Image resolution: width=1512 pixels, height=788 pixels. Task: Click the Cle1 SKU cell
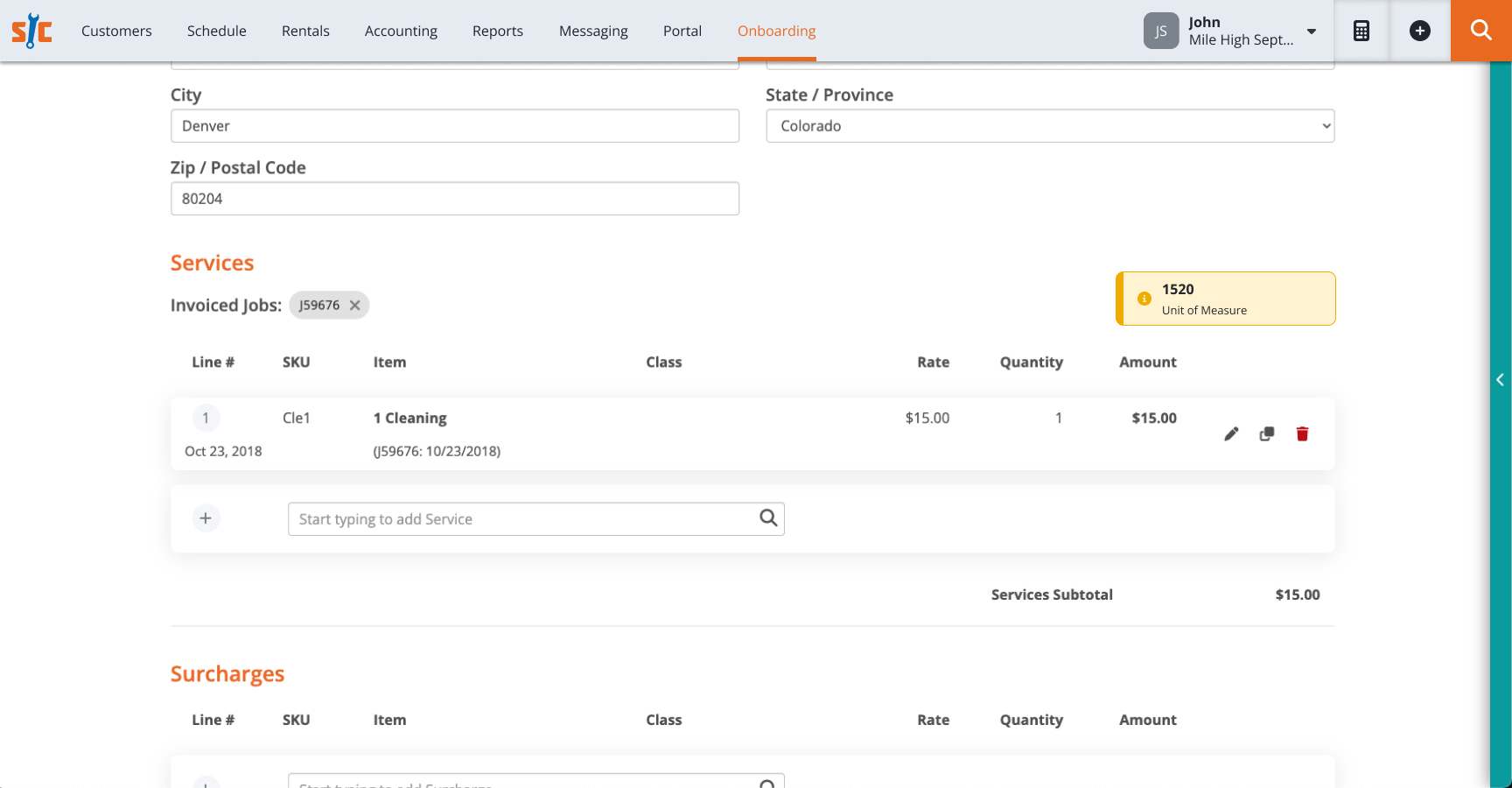[x=297, y=419]
